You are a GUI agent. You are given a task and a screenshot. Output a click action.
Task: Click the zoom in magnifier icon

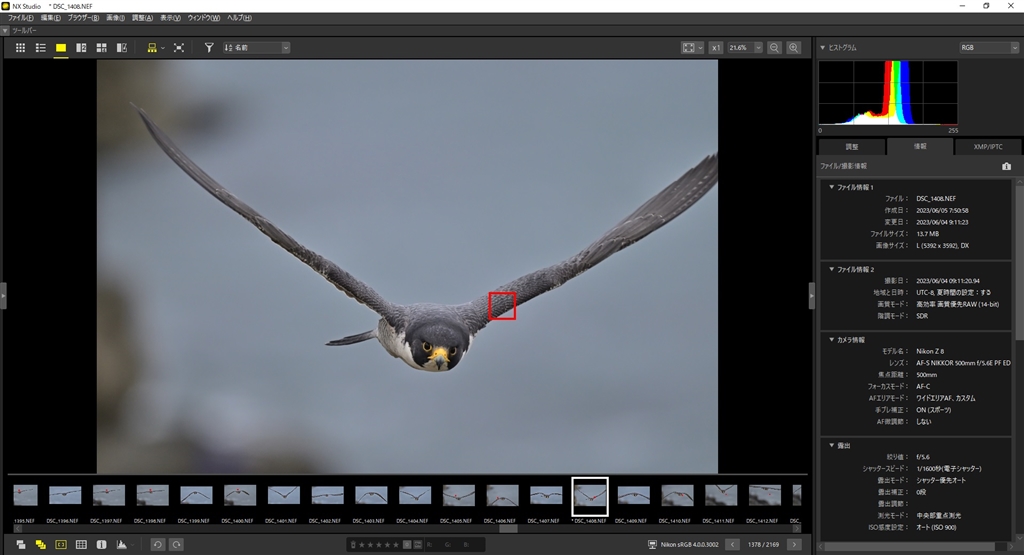(794, 47)
